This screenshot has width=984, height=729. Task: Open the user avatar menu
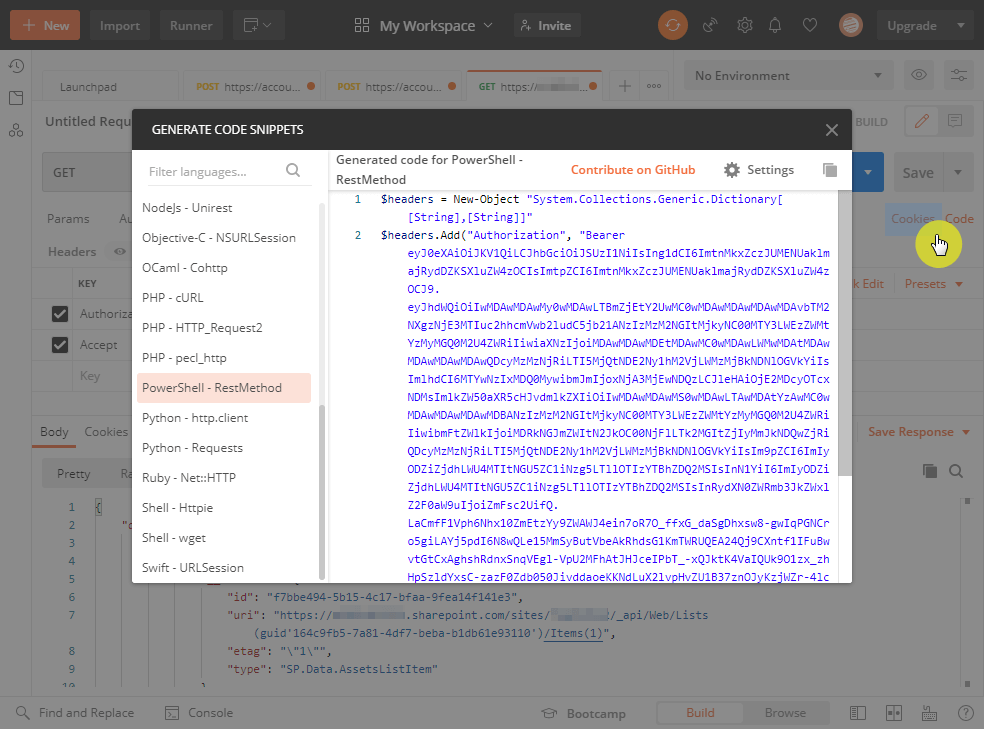coord(850,26)
